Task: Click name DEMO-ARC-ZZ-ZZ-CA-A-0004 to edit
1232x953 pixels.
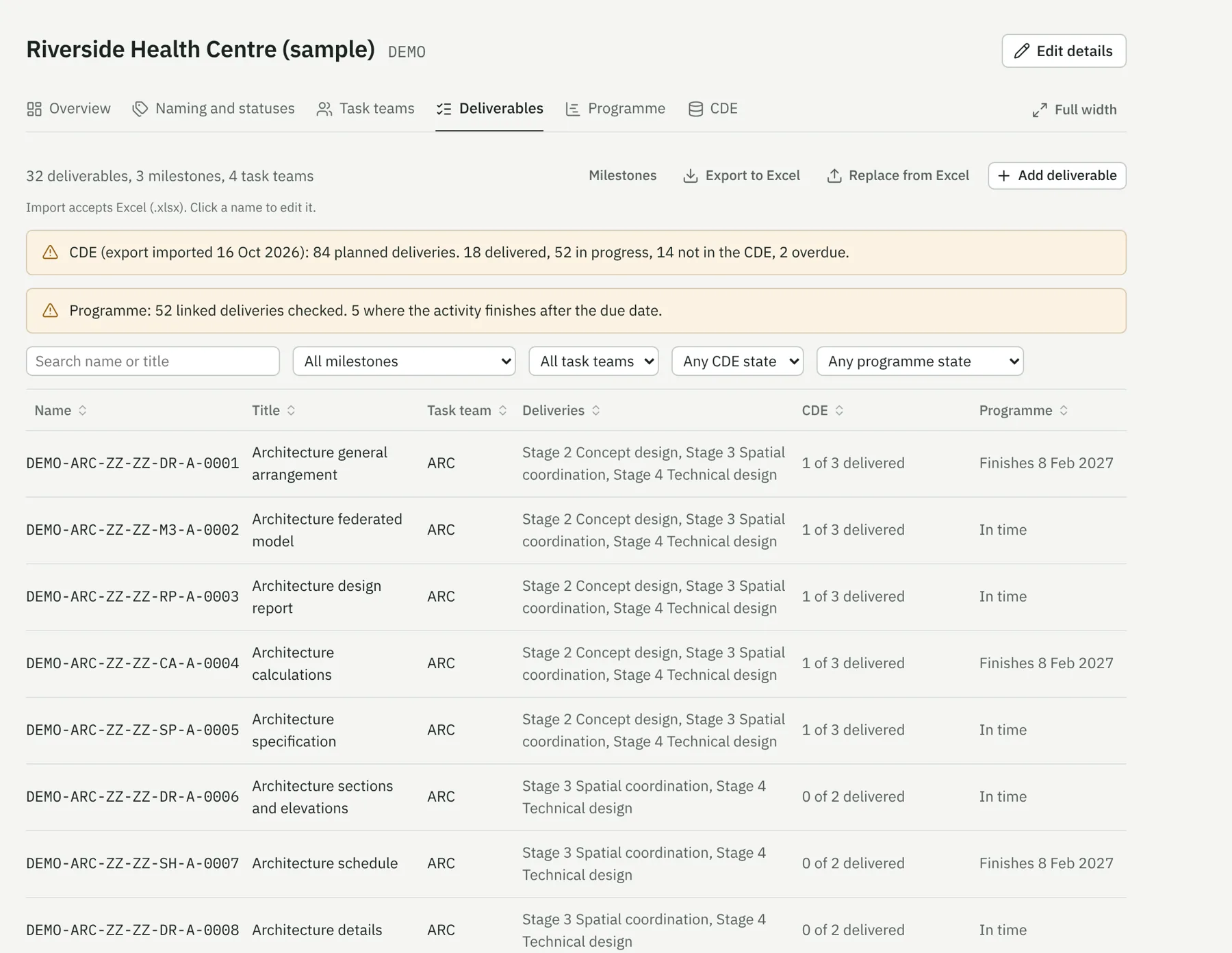Action: tap(133, 663)
